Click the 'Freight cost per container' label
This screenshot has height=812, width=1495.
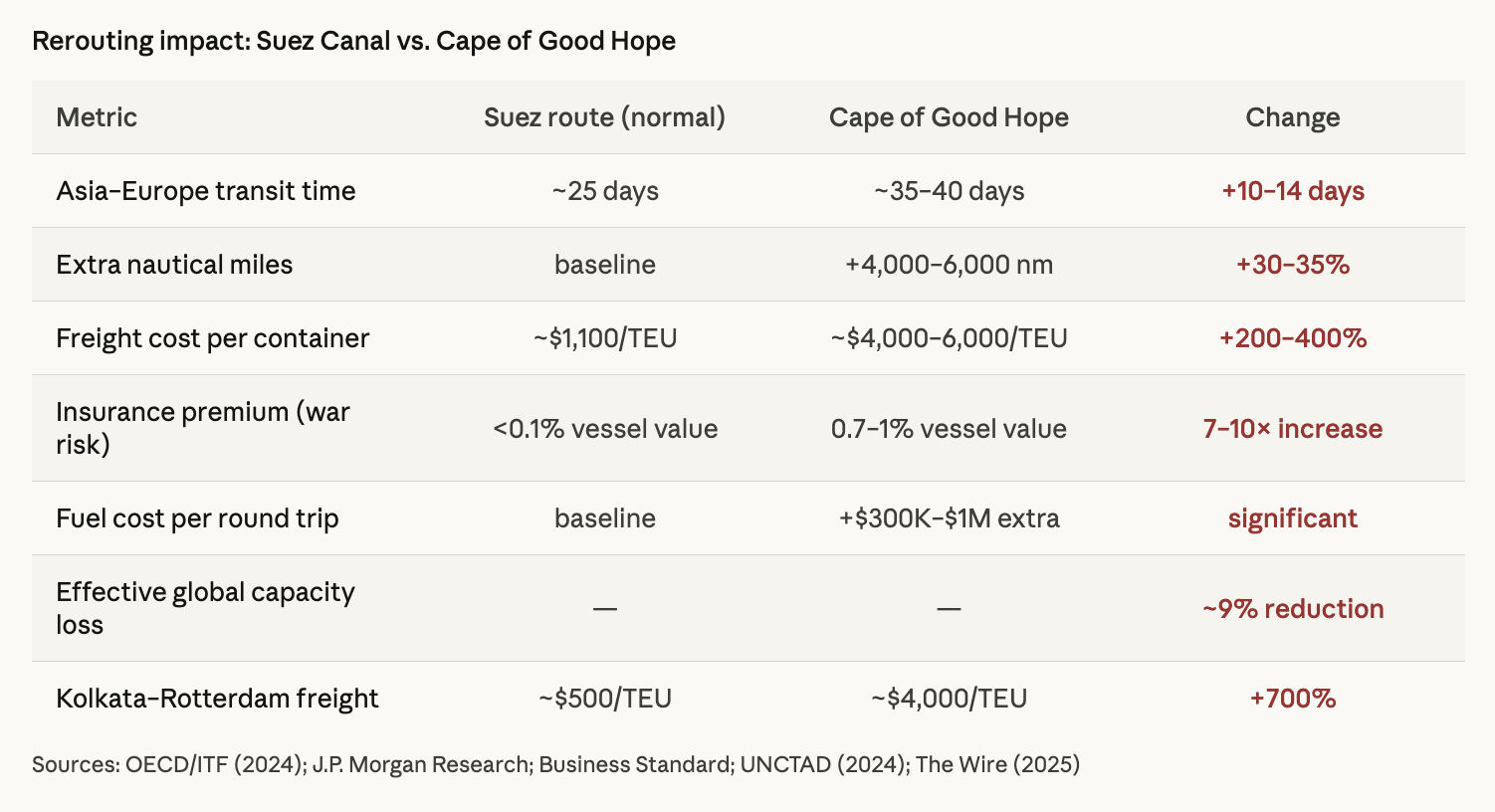click(x=212, y=338)
